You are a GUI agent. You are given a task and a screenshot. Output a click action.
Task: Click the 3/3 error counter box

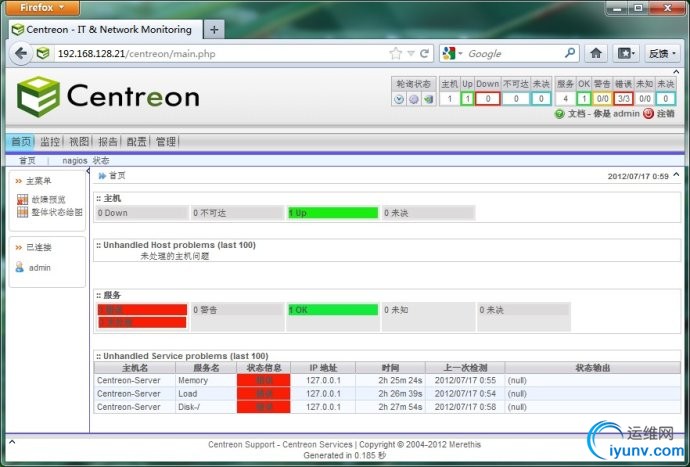(623, 99)
